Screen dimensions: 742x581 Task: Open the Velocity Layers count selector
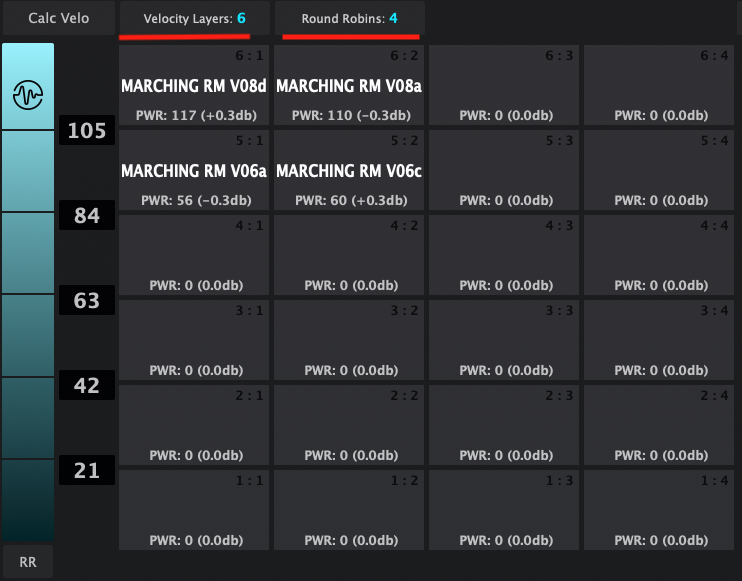coord(180,18)
